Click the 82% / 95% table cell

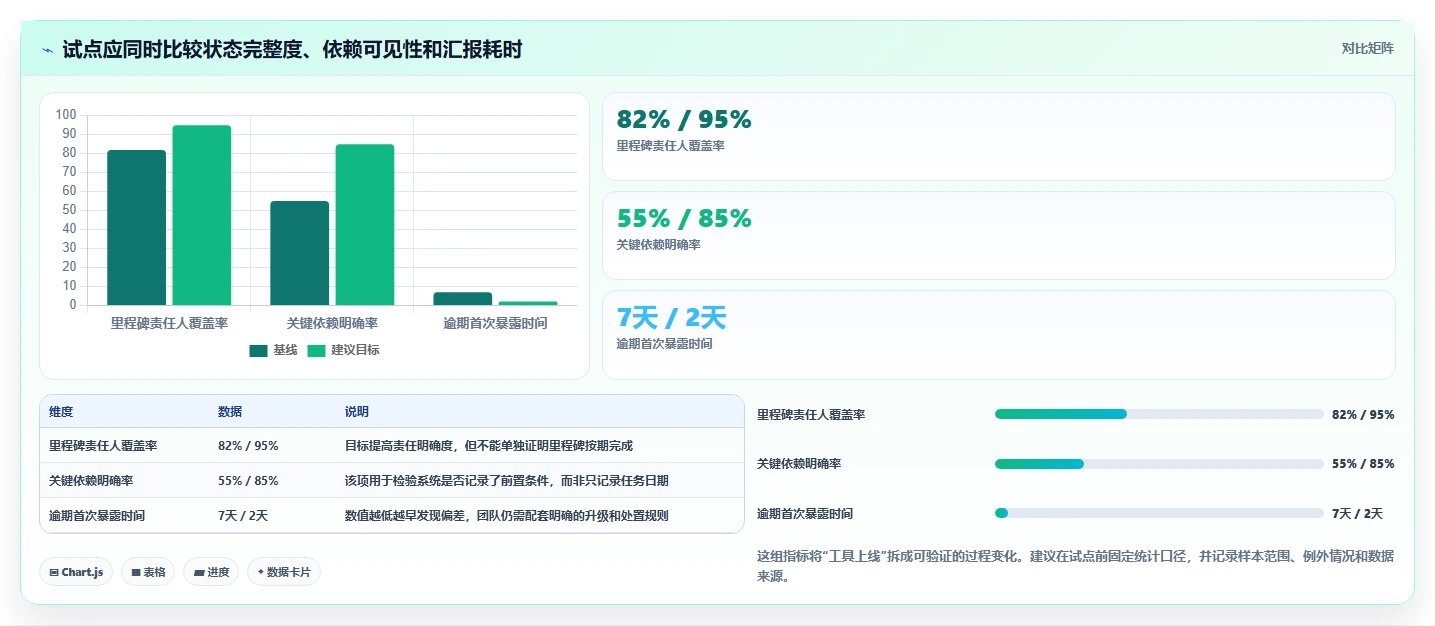[x=248, y=446]
